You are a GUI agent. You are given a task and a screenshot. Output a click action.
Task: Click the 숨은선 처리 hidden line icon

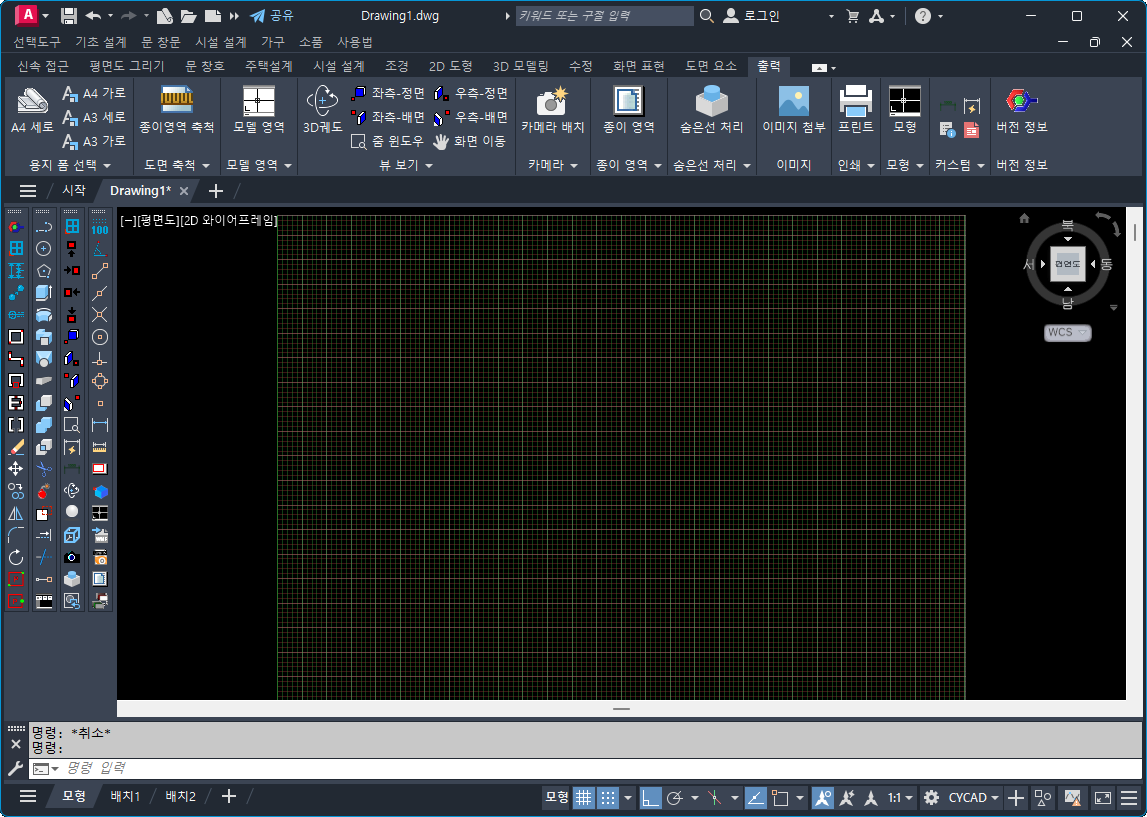click(711, 101)
